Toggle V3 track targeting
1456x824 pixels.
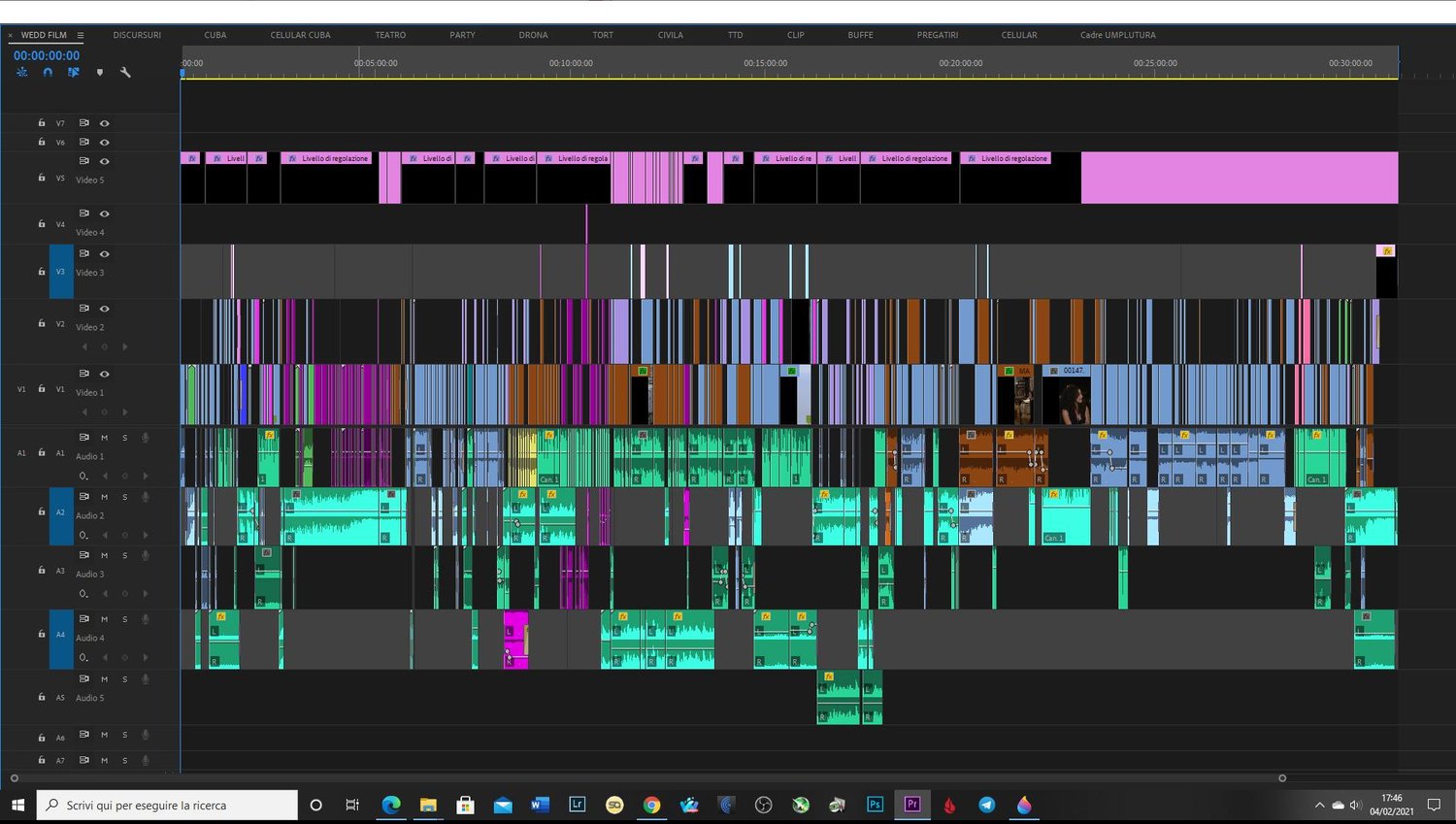coord(60,272)
